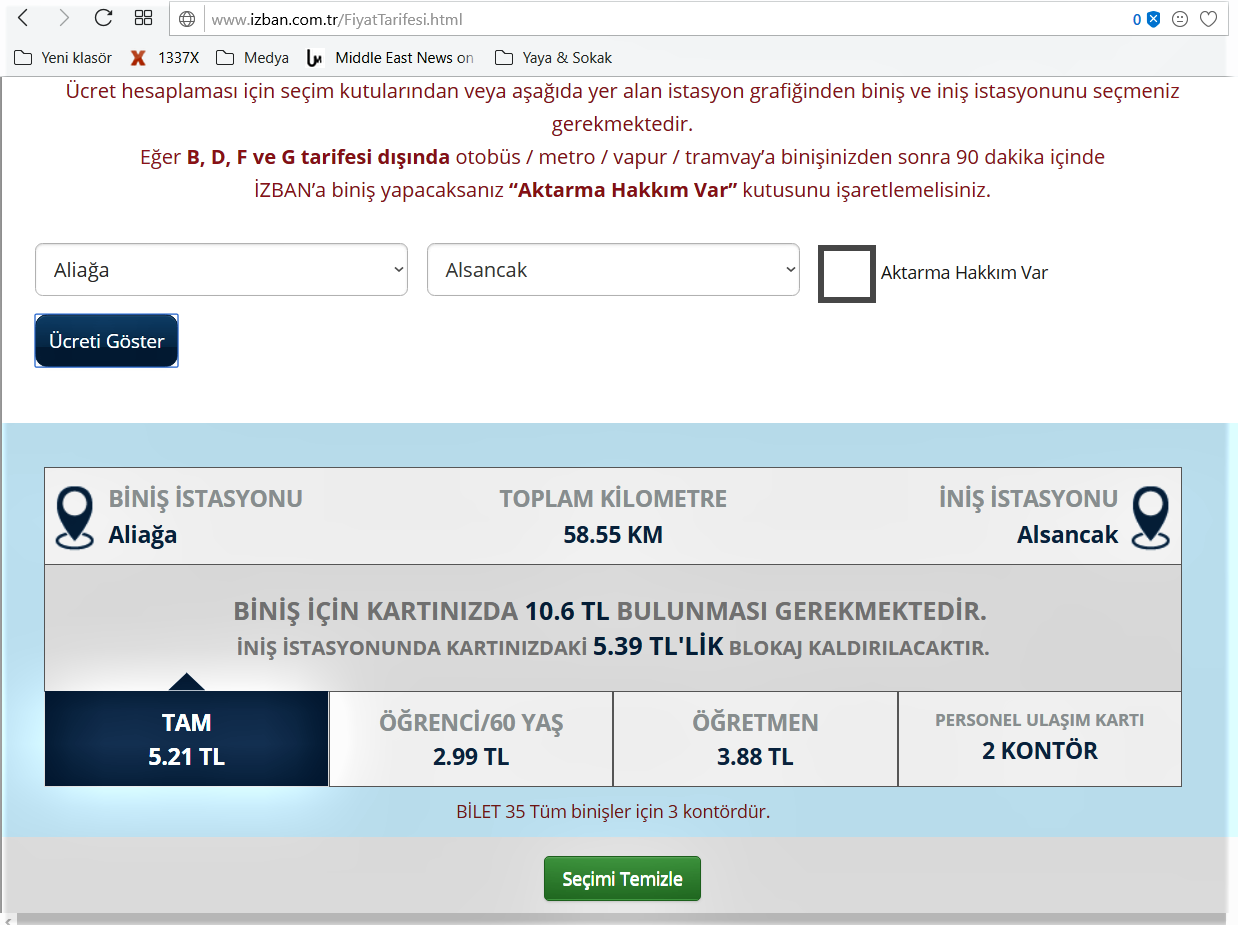Click the browser back arrow
1238x925 pixels.
click(x=23, y=18)
